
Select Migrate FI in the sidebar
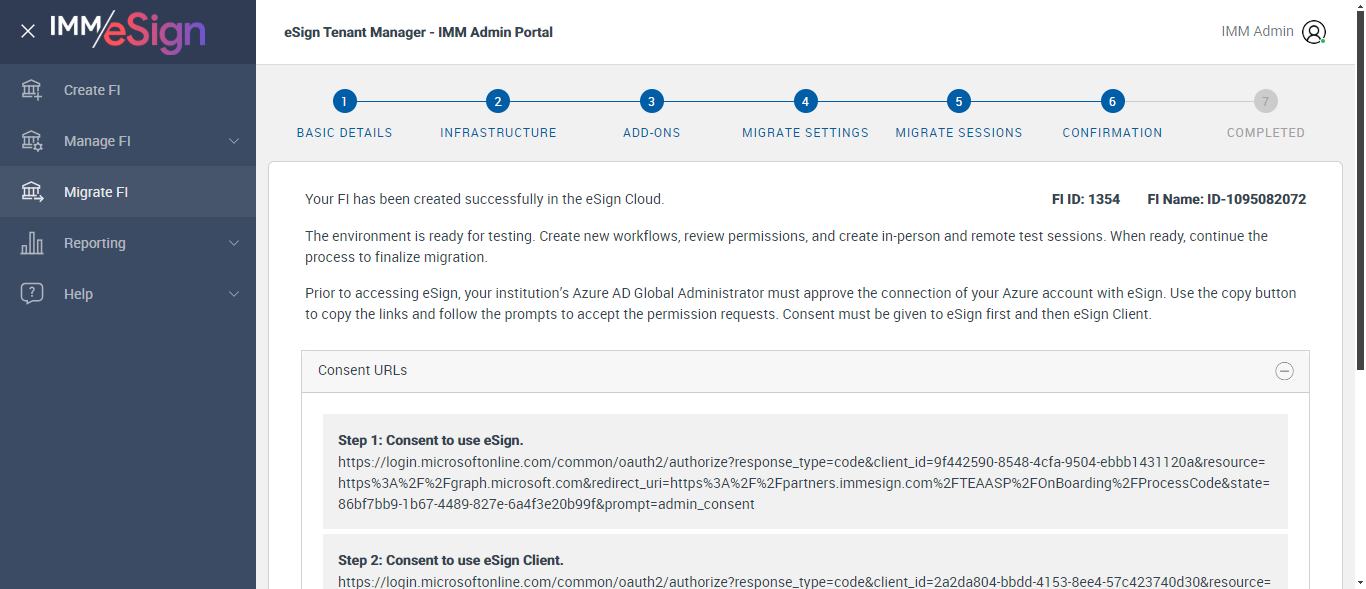(x=128, y=192)
